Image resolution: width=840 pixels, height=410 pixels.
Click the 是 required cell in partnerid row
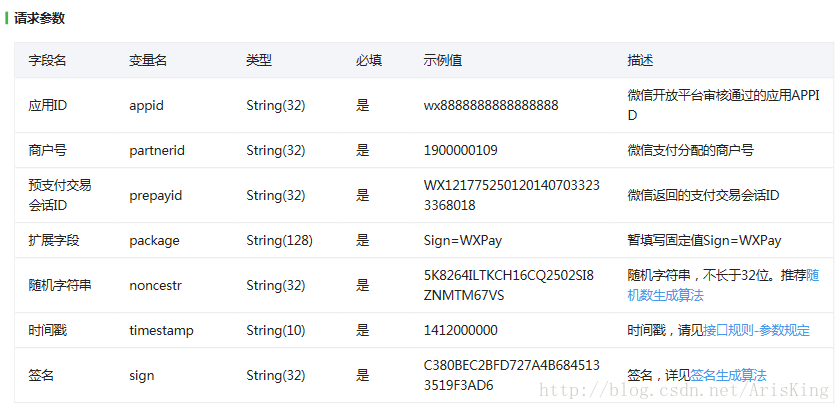pyautogui.click(x=363, y=151)
